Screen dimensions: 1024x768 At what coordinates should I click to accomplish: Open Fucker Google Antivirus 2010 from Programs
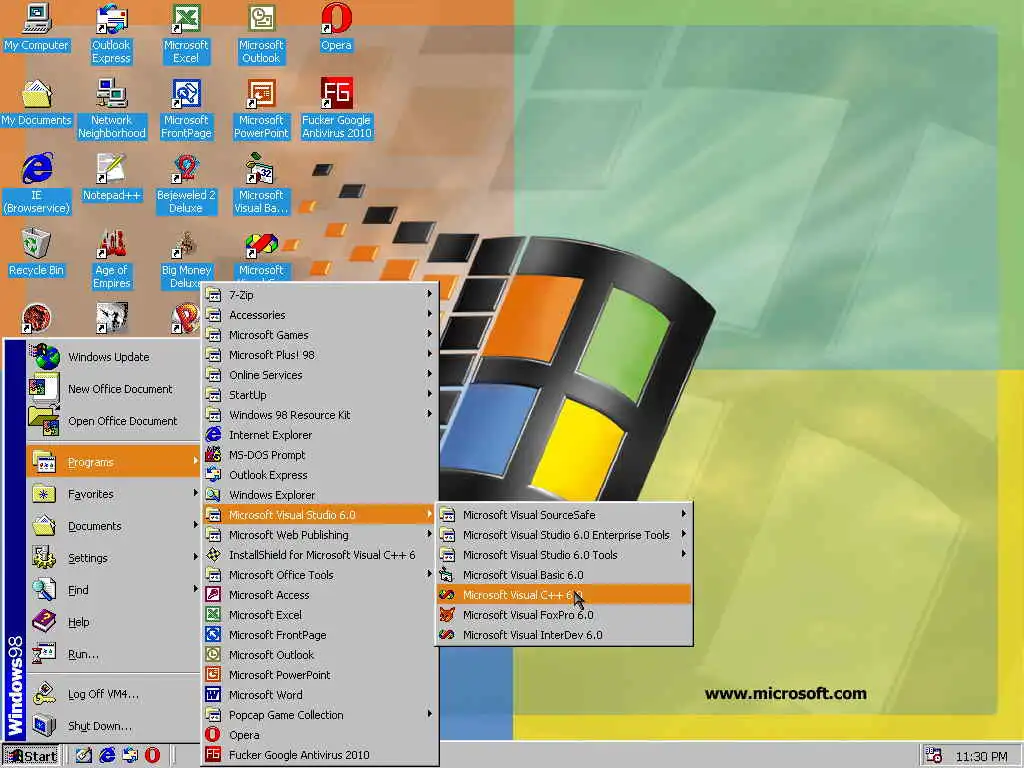tap(320, 755)
